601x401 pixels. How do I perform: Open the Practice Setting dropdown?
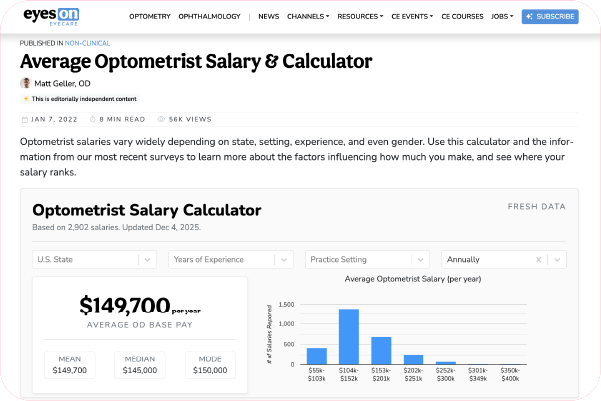(367, 259)
